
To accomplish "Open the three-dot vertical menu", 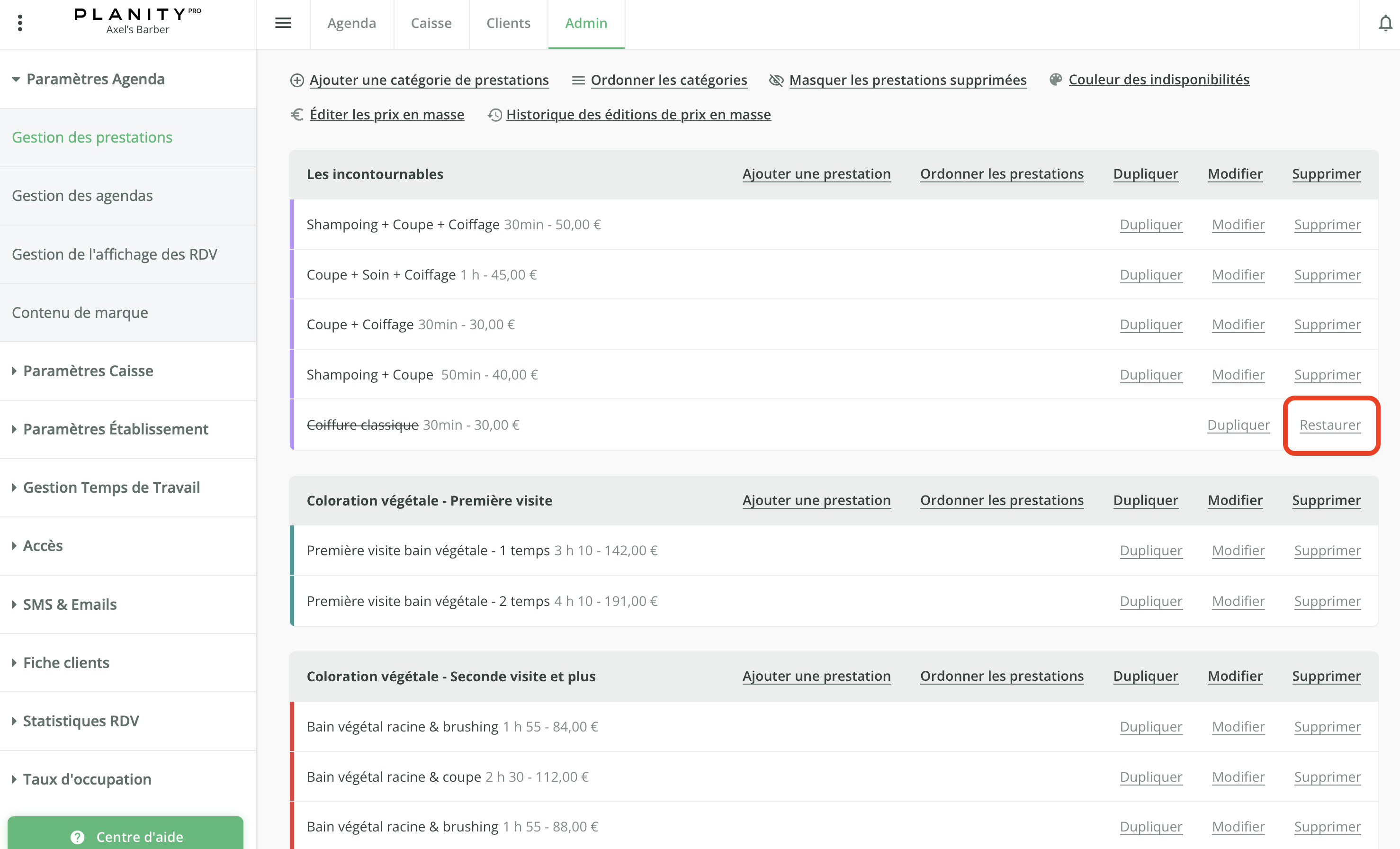I will pos(20,23).
